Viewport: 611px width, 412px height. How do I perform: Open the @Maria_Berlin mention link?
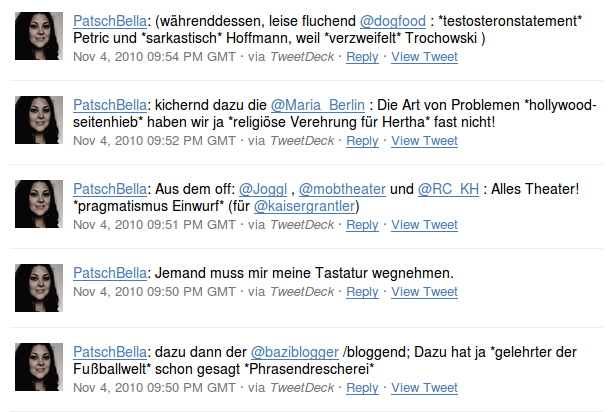click(x=318, y=105)
